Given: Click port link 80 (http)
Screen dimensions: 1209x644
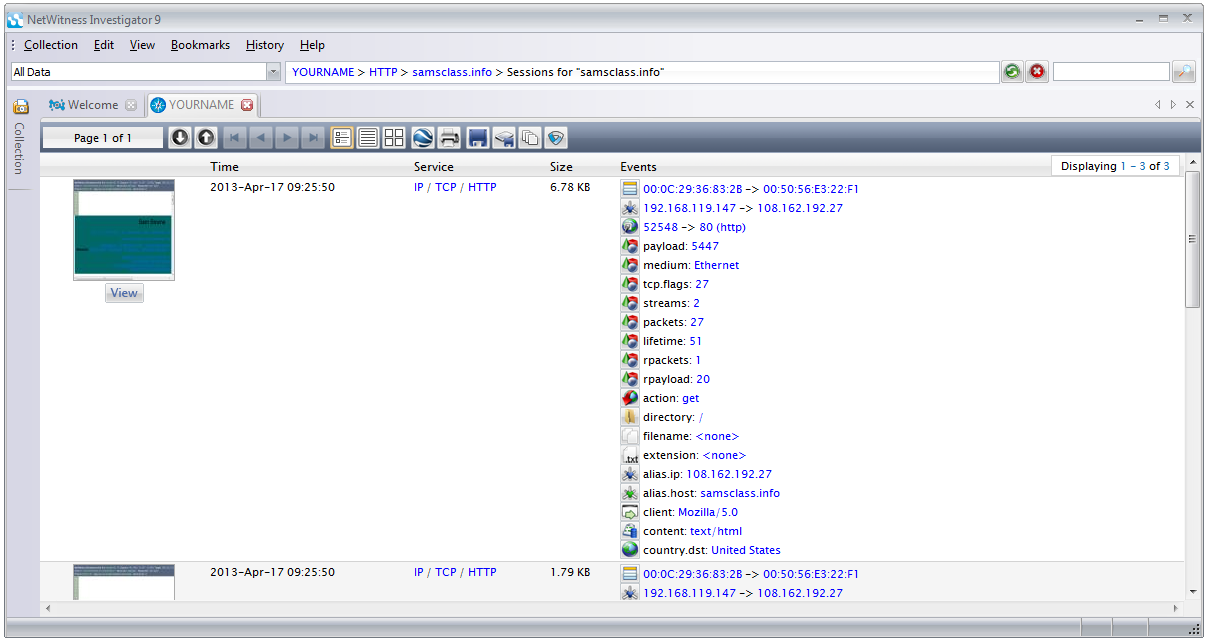Looking at the screenshot, I should 721,227.
